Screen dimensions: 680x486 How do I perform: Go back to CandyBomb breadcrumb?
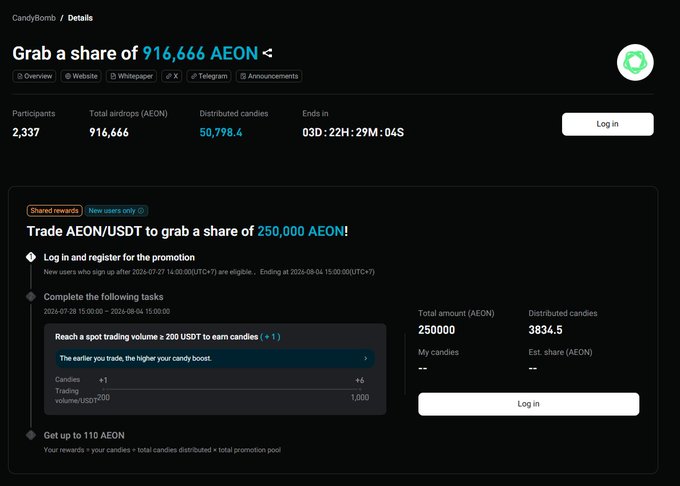point(34,18)
